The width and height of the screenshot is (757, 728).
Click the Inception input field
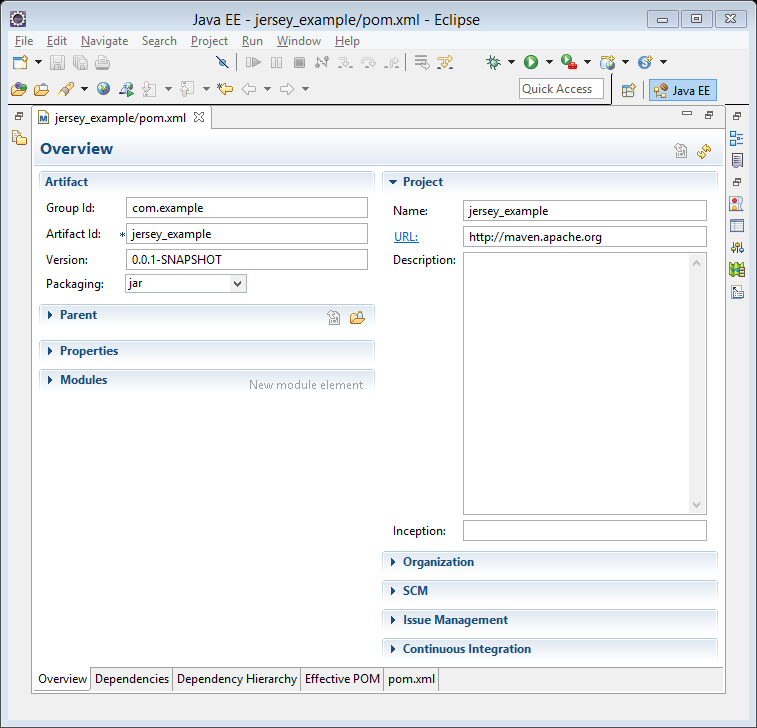click(x=585, y=531)
